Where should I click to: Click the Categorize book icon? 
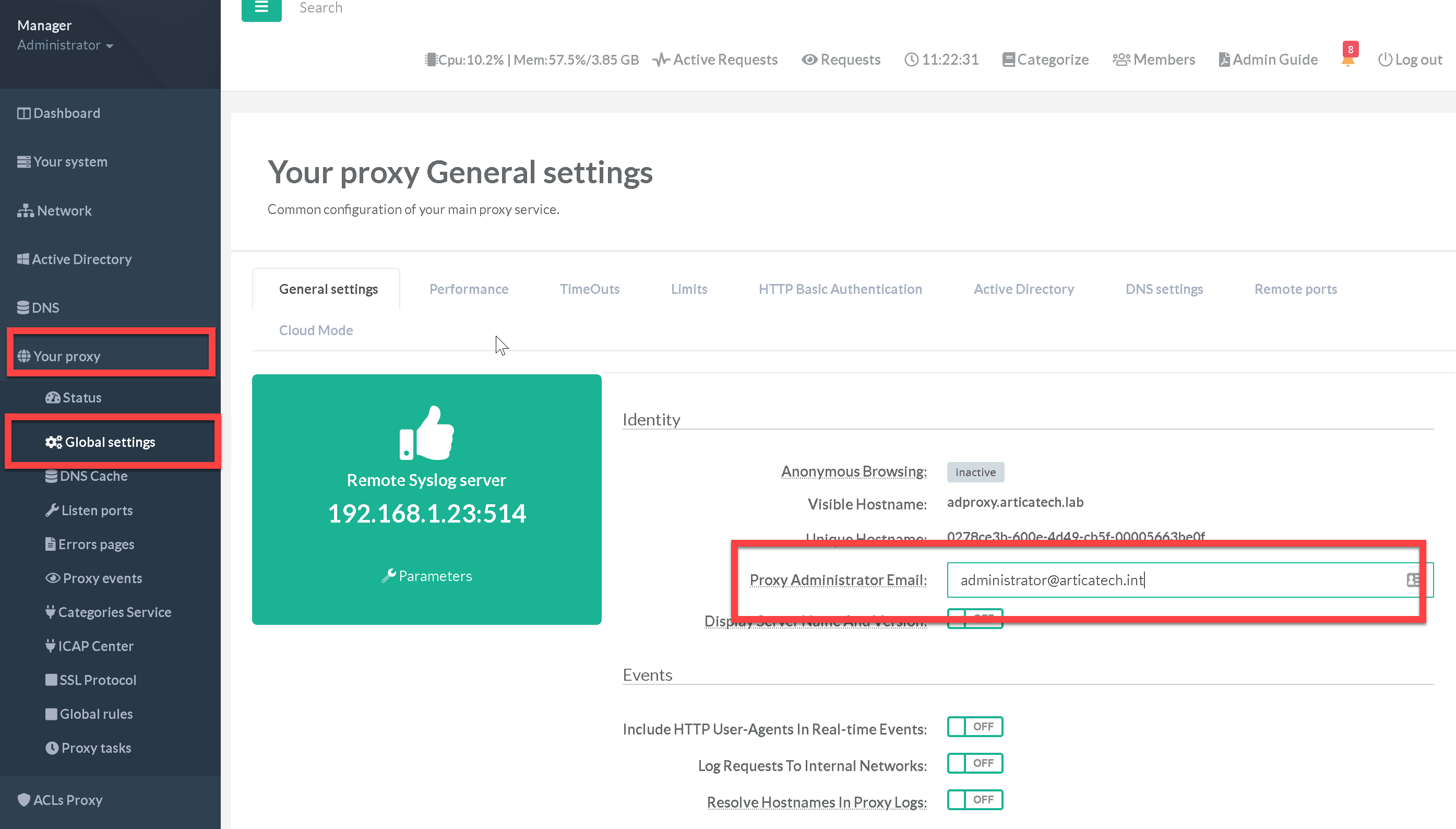click(1008, 60)
